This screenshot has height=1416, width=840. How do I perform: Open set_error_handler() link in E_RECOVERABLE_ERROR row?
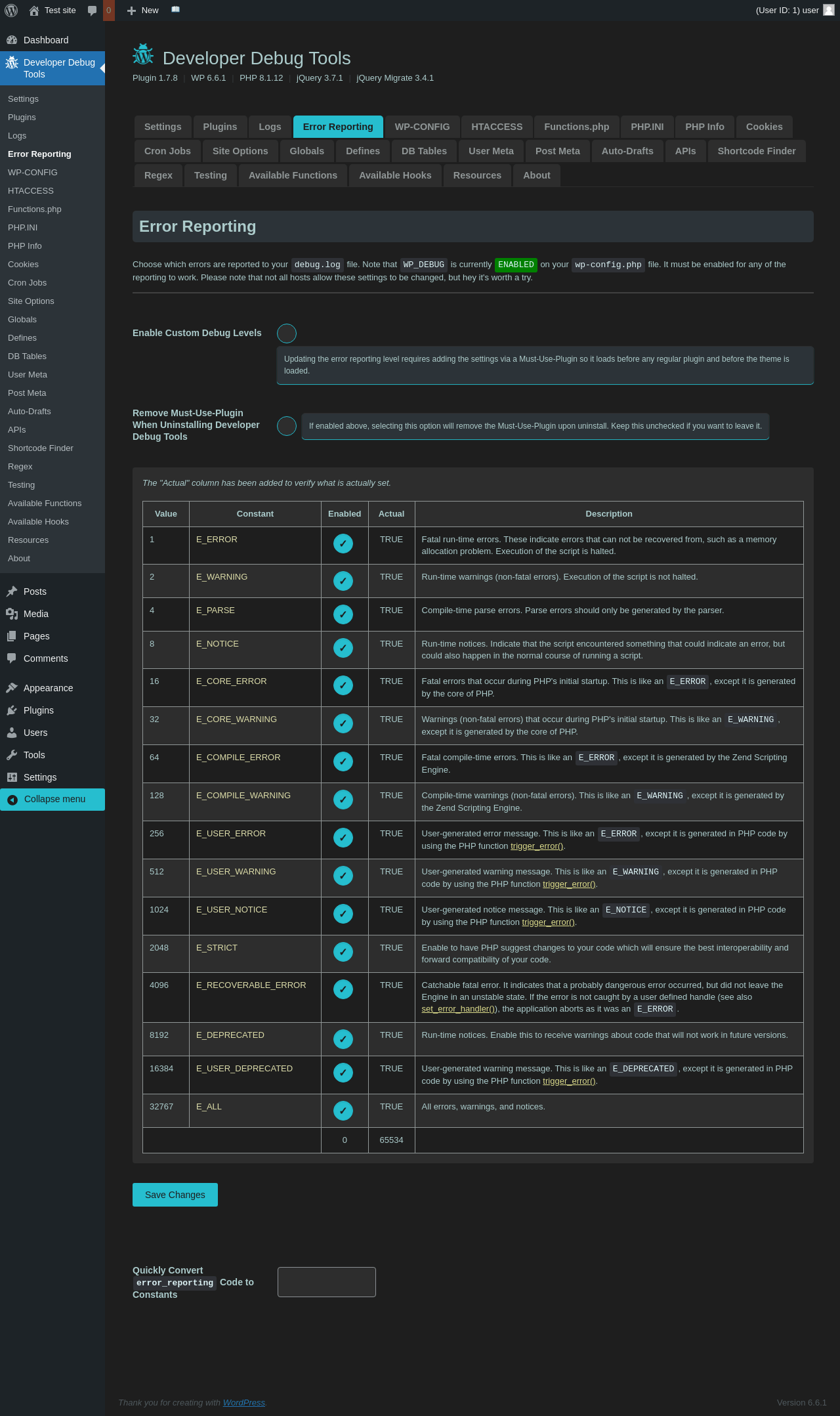(459, 1009)
